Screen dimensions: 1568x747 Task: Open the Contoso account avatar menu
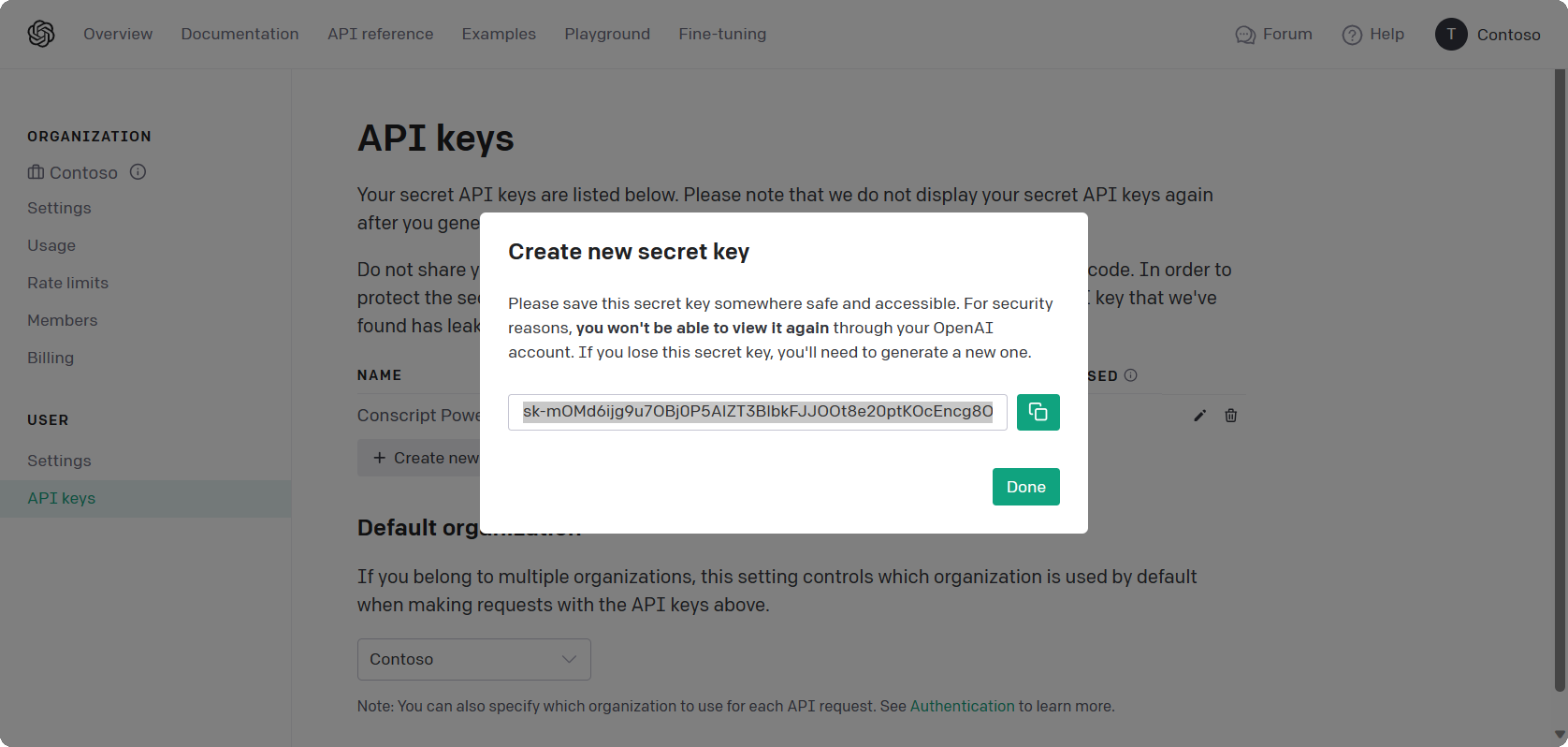(x=1451, y=34)
